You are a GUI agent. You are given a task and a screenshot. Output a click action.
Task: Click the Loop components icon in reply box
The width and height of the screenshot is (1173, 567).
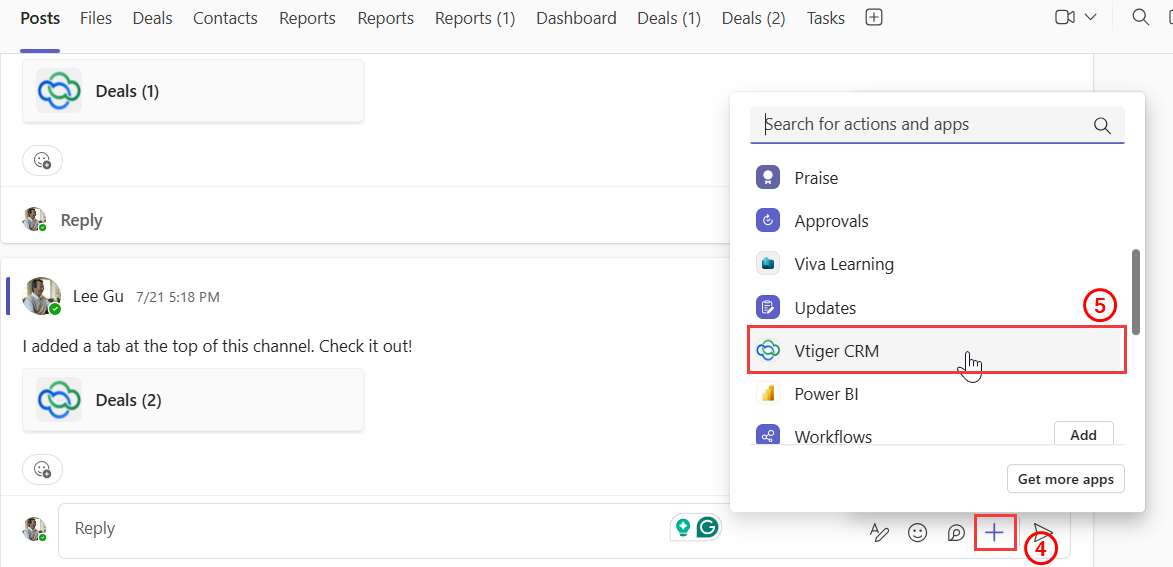coord(956,533)
